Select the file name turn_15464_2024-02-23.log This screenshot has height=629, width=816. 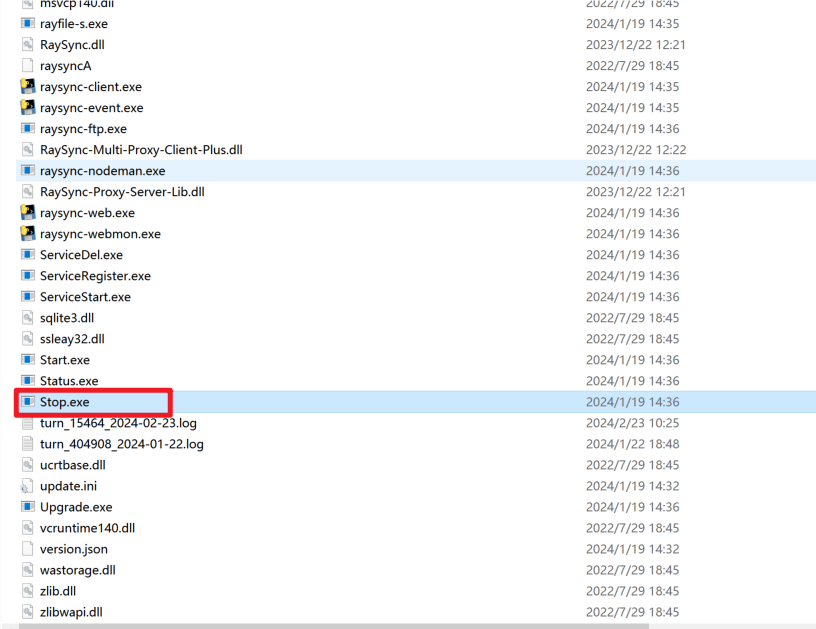[118, 423]
